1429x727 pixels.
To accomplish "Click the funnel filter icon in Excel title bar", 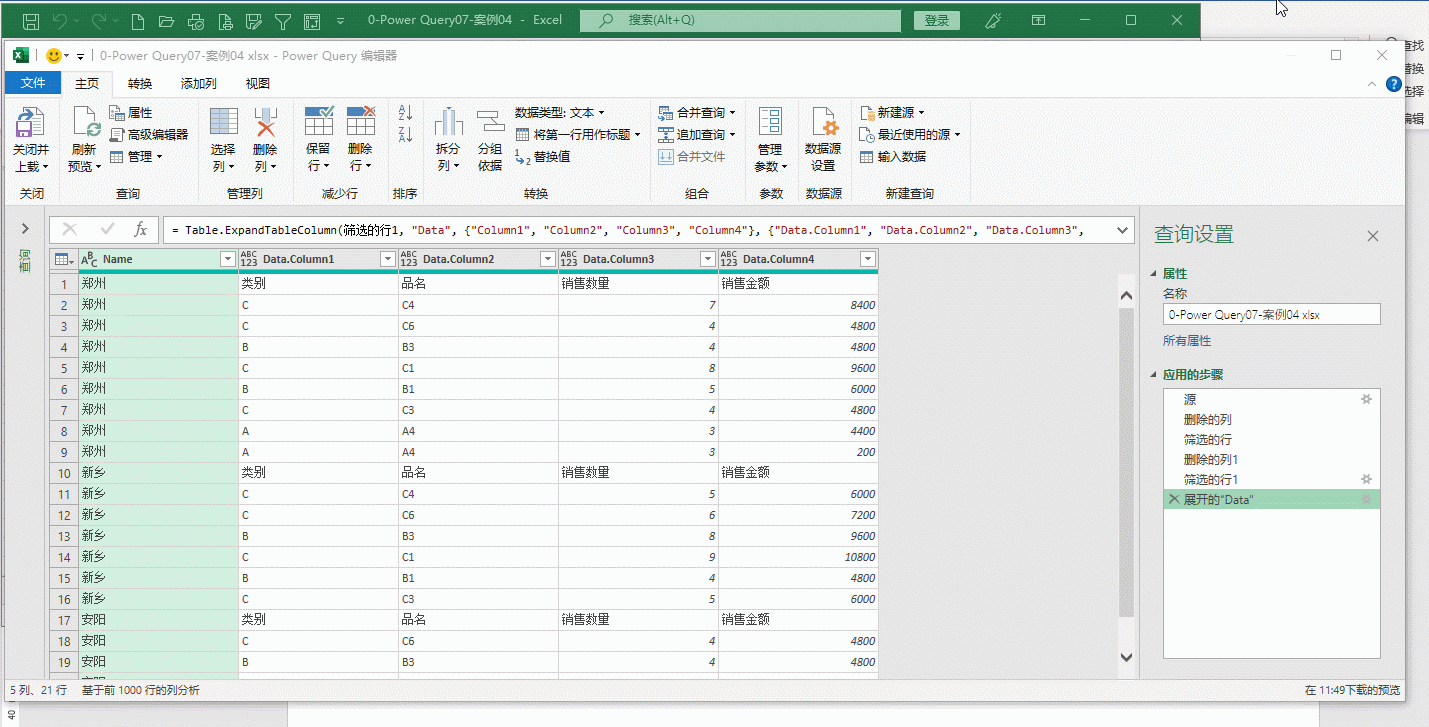I will pos(283,20).
